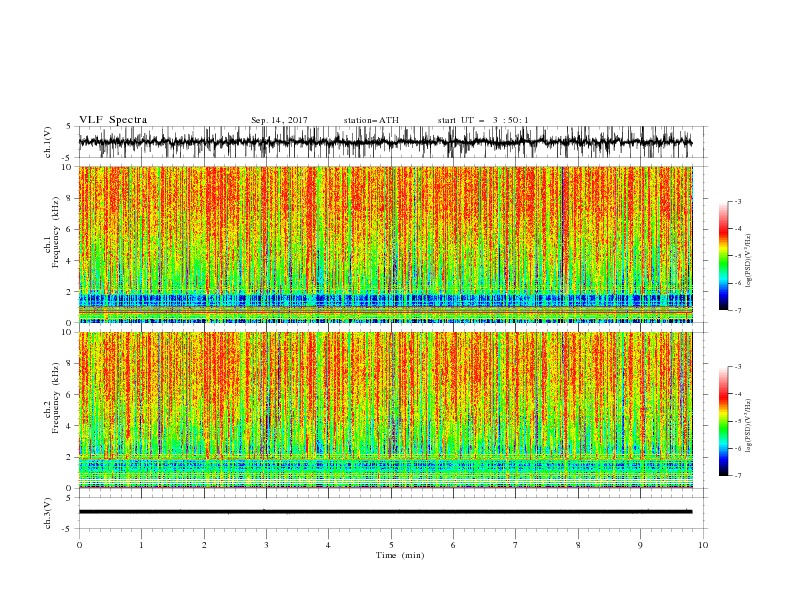This screenshot has height=612, width=792.
Task: Click the "3" tick on the time axis
Action: 266,545
